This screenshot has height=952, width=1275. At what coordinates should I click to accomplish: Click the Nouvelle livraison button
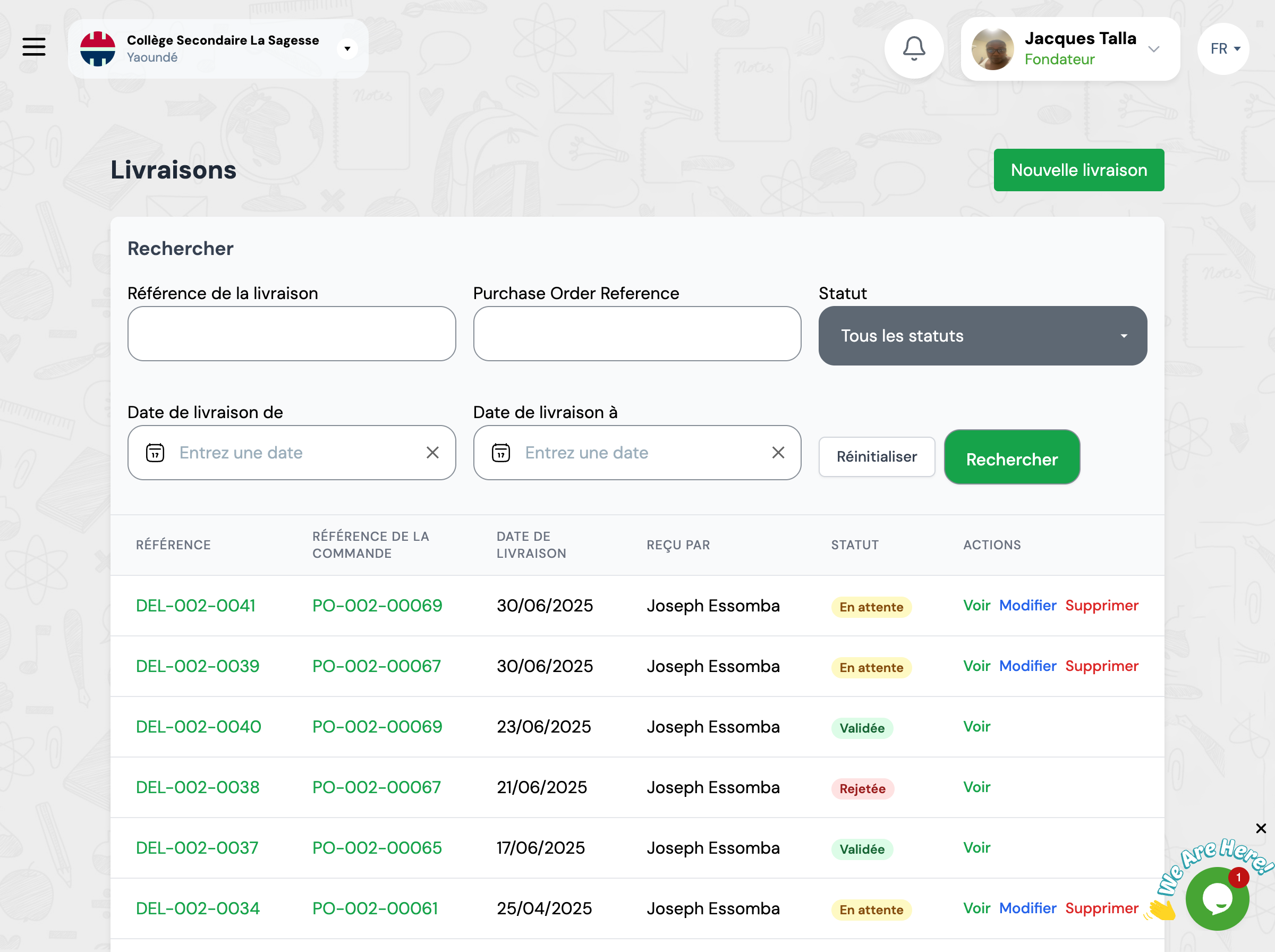coord(1078,170)
